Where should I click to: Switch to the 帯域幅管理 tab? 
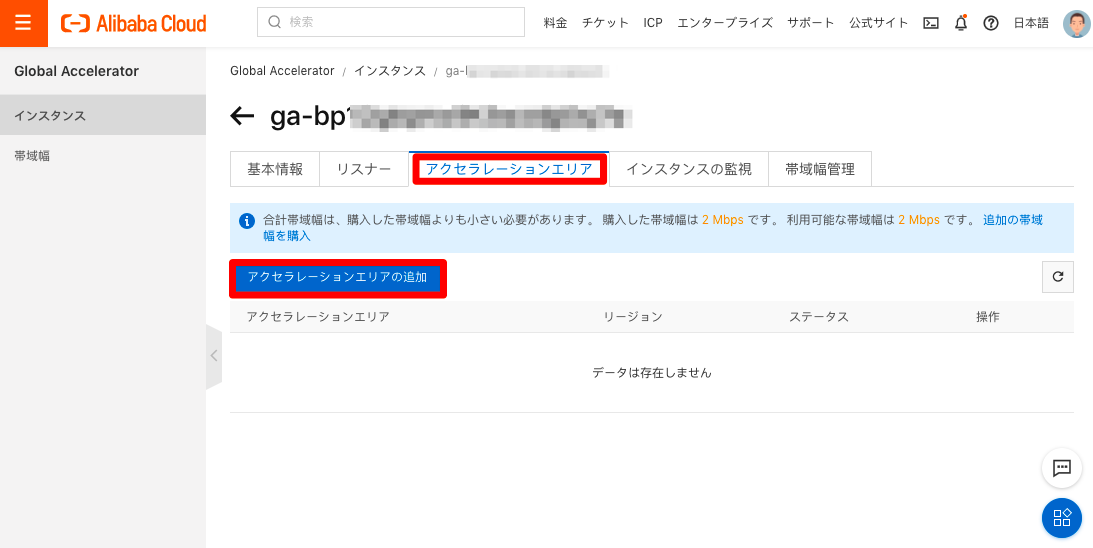pos(820,169)
